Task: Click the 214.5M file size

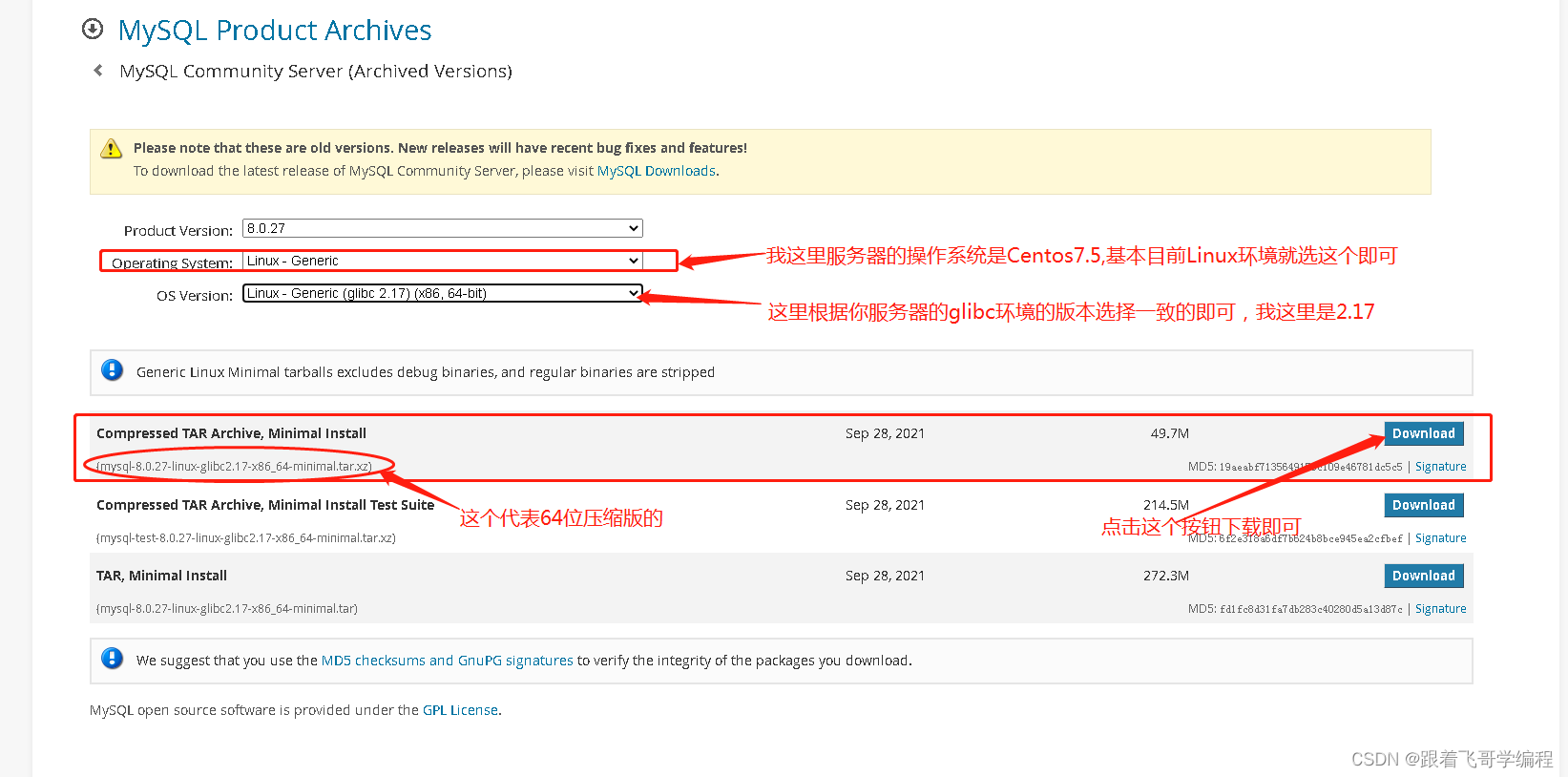Action: click(x=1166, y=505)
